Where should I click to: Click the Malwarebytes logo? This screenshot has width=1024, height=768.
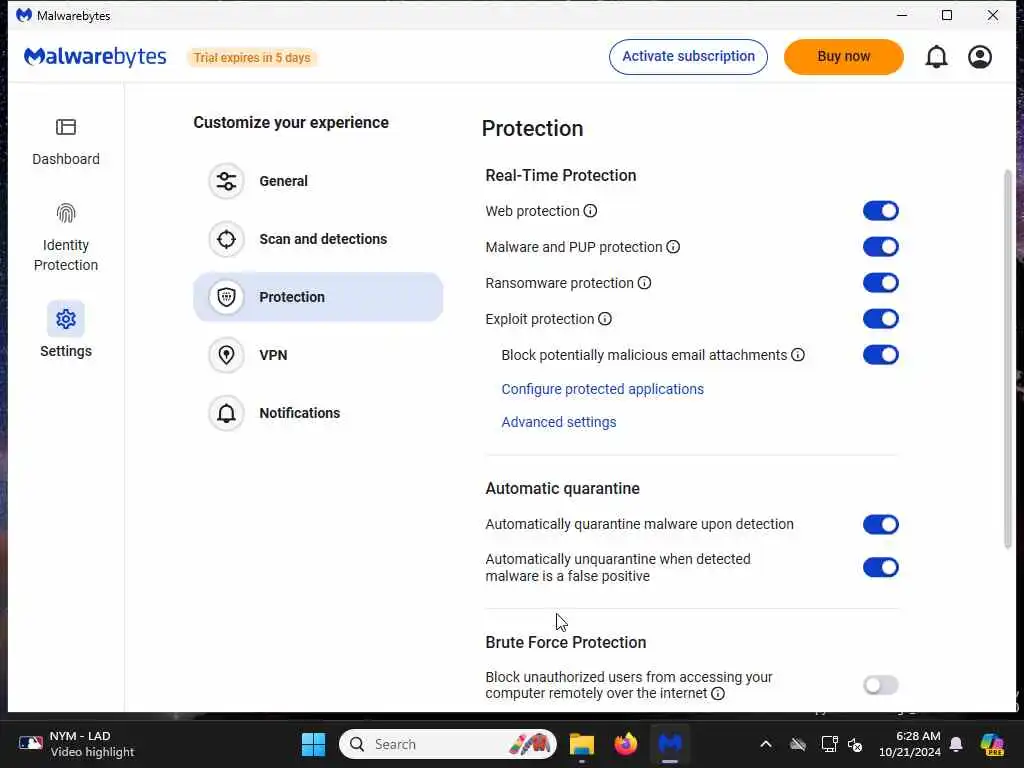pyautogui.click(x=95, y=57)
